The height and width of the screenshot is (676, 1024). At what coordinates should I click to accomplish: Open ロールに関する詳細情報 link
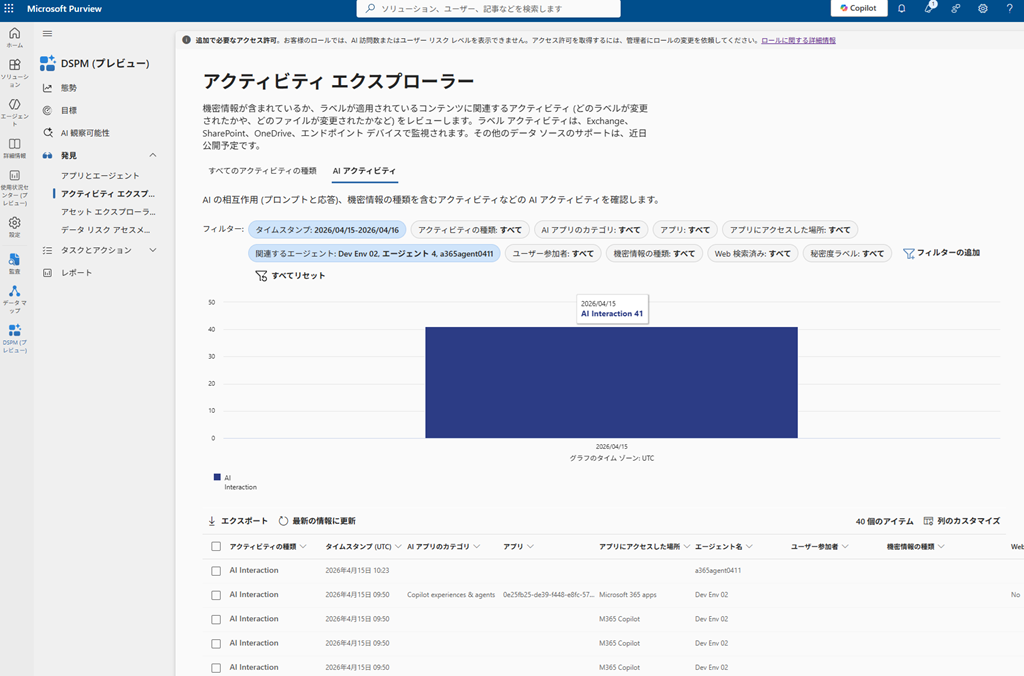[798, 41]
